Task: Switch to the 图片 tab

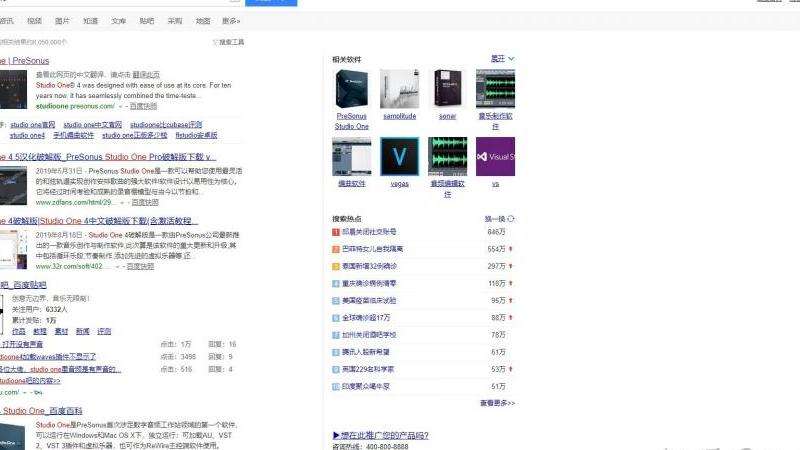Action: 62,21
